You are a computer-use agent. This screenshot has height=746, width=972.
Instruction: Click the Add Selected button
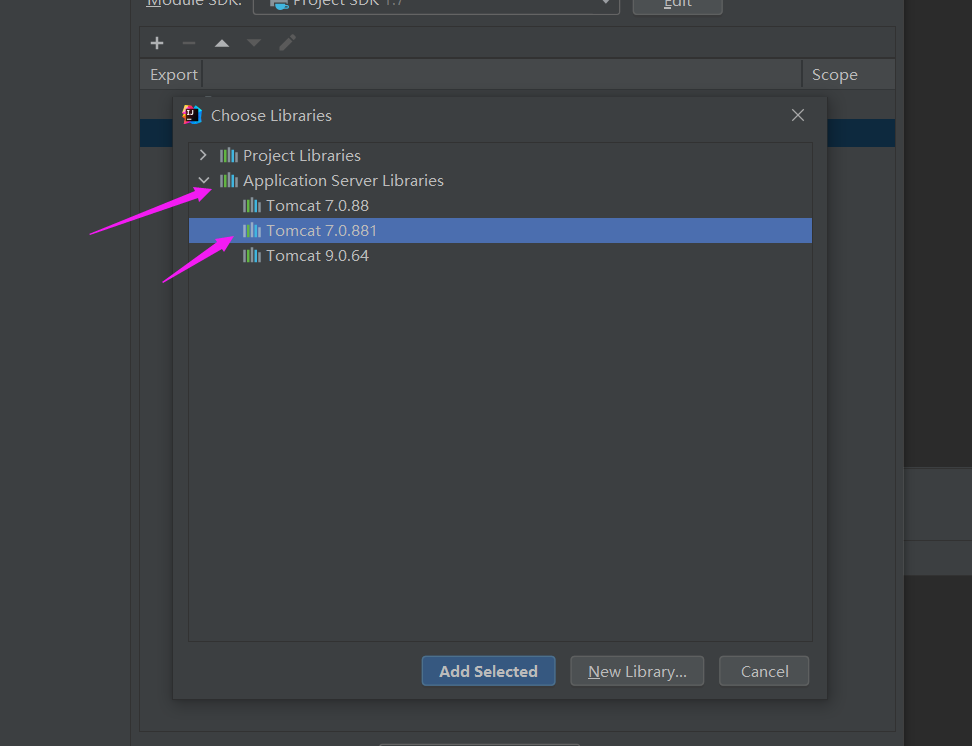(488, 671)
